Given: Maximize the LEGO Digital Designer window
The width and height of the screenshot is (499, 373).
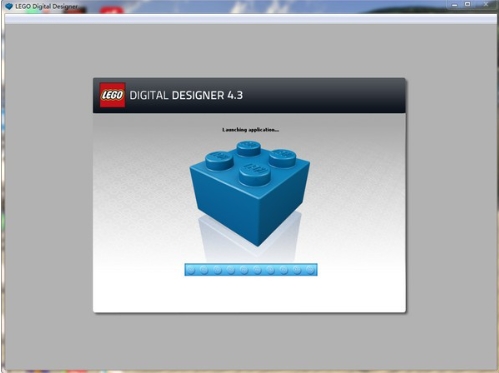Looking at the screenshot, I should (468, 4).
